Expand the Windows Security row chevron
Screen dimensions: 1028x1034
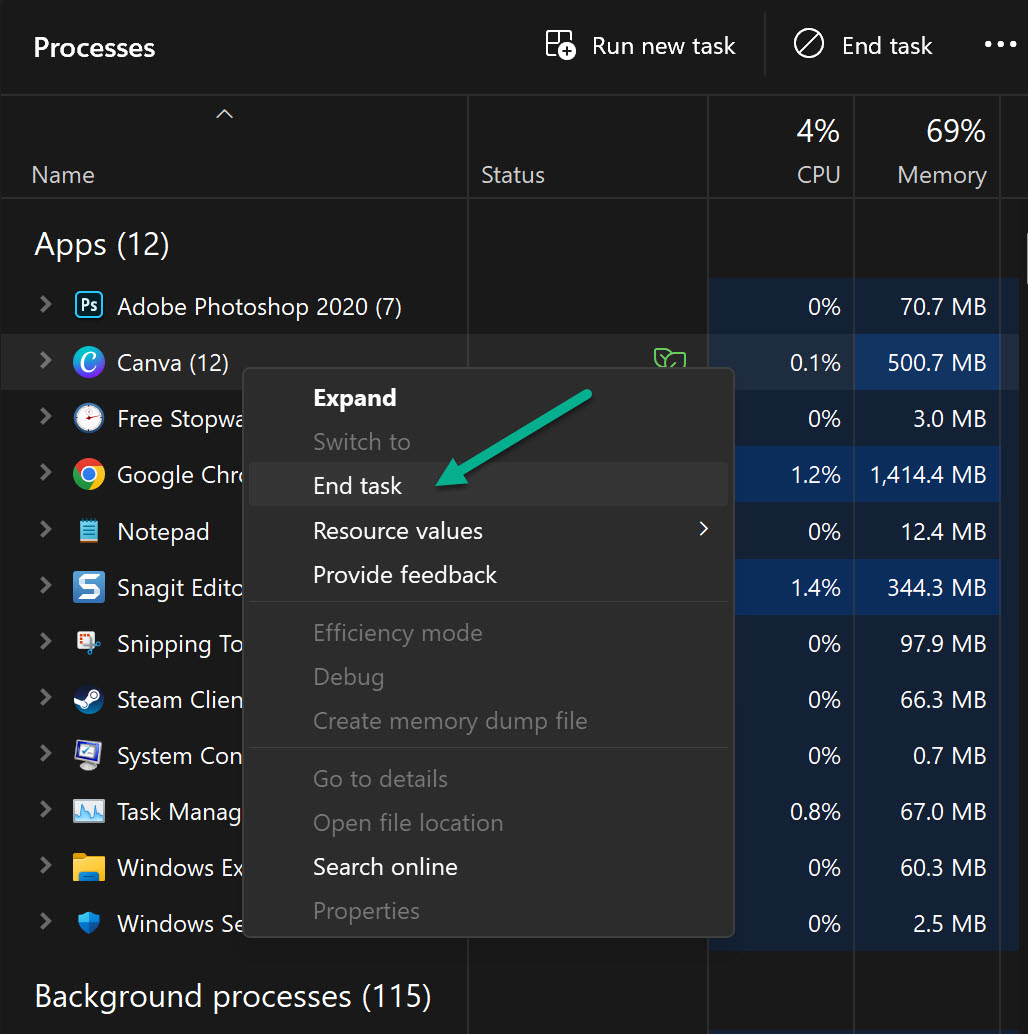tap(45, 922)
